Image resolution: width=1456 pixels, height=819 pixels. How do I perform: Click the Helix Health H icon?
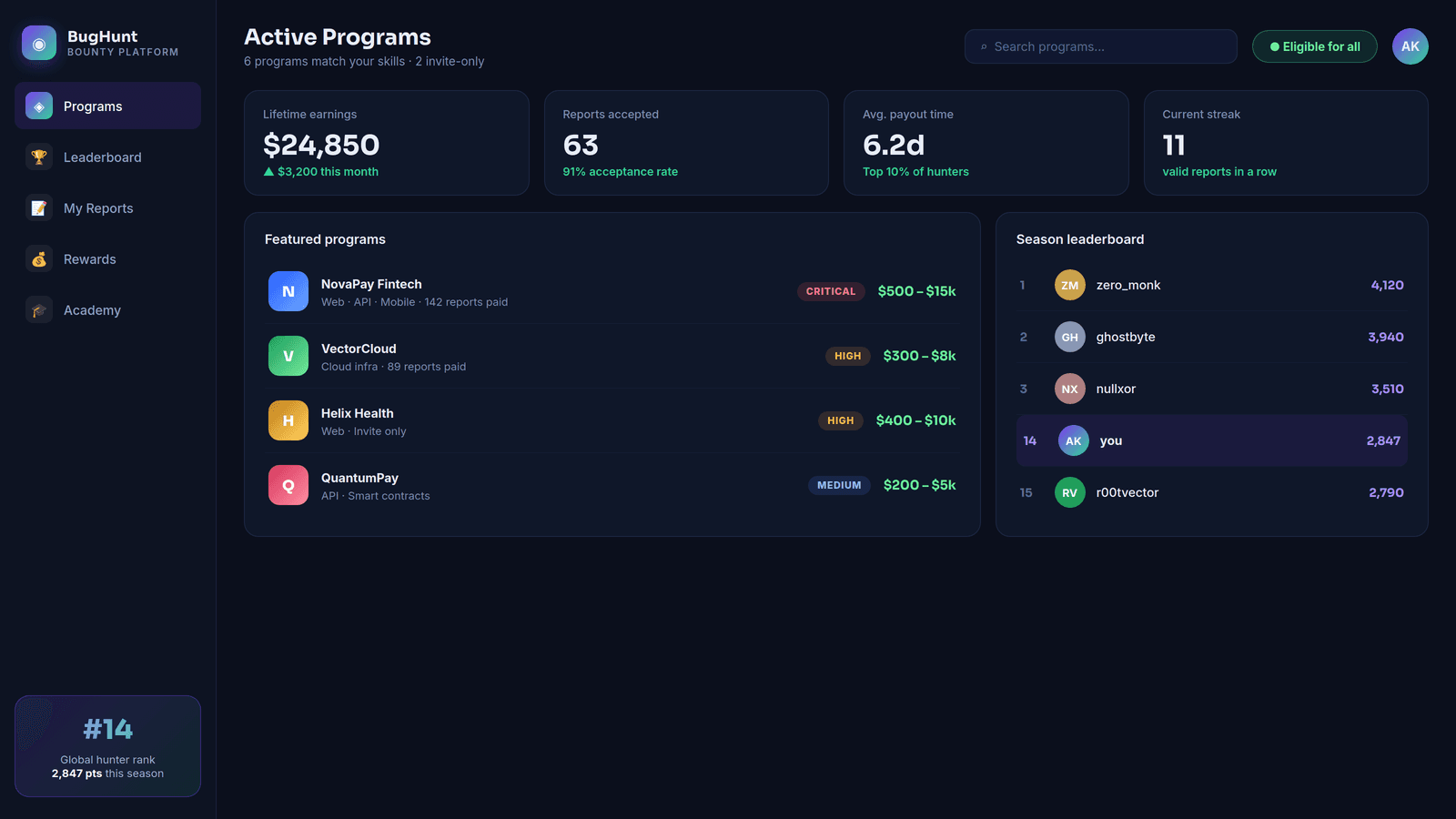coord(288,420)
